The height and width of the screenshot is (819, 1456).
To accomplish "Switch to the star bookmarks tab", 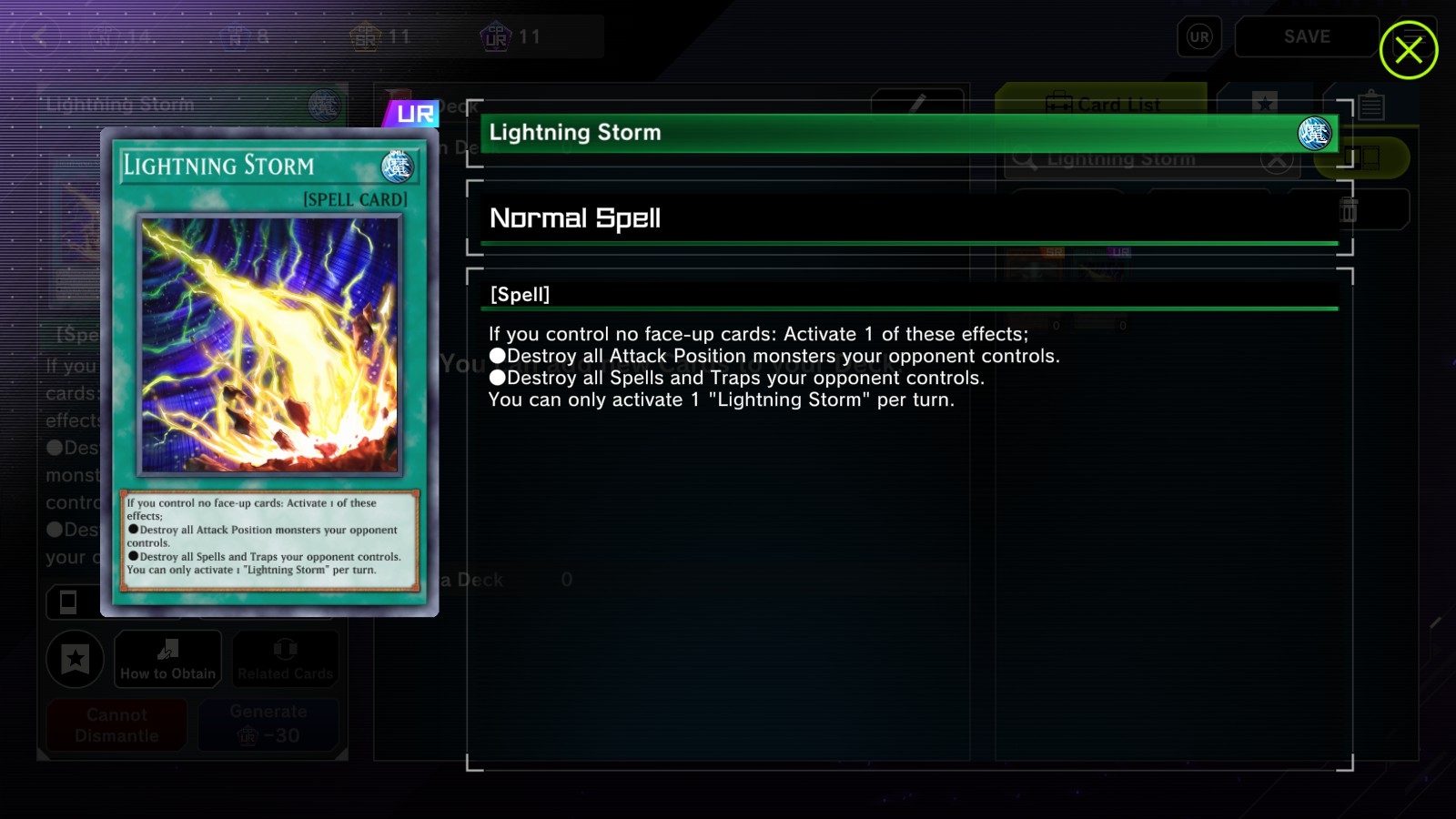I will click(x=1265, y=102).
